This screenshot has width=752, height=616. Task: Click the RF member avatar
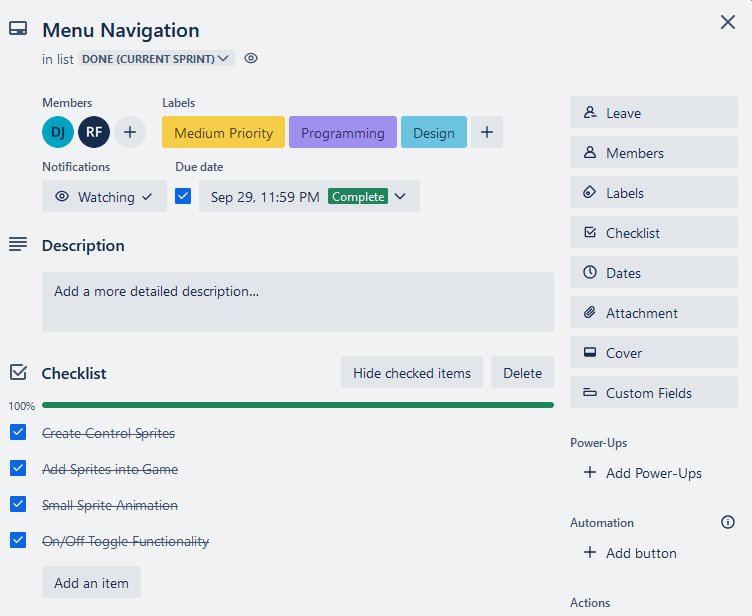click(94, 132)
